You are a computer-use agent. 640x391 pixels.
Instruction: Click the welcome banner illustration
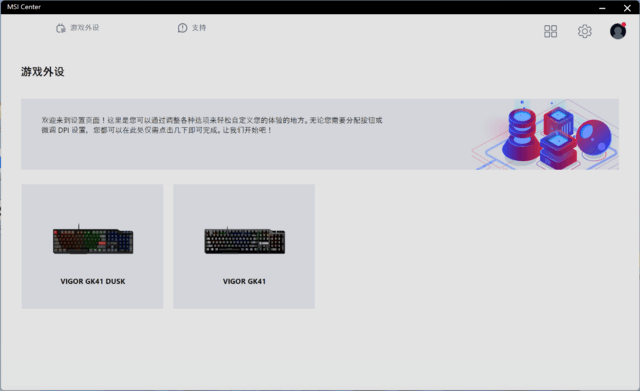[x=546, y=134]
